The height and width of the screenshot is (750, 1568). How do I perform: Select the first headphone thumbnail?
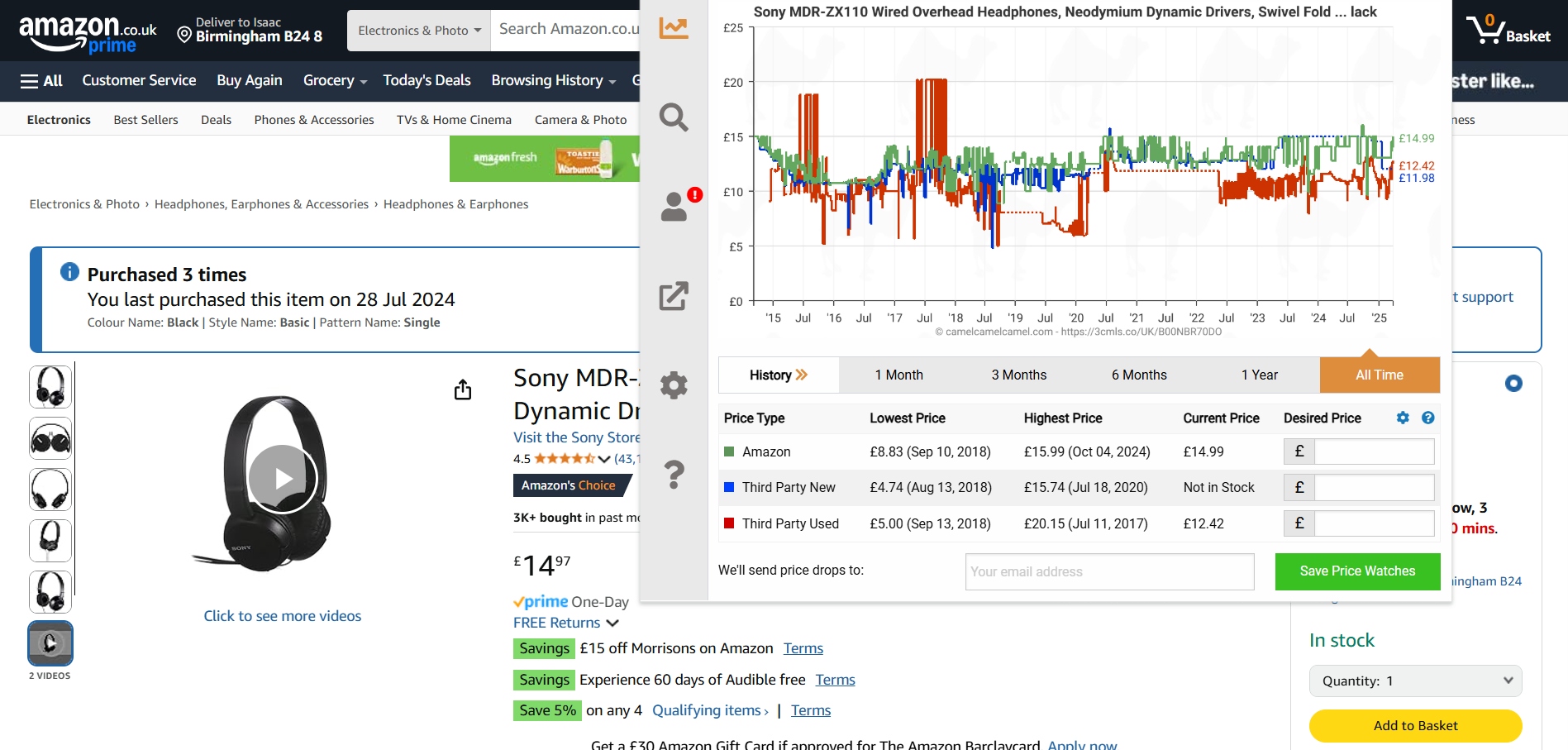point(50,386)
